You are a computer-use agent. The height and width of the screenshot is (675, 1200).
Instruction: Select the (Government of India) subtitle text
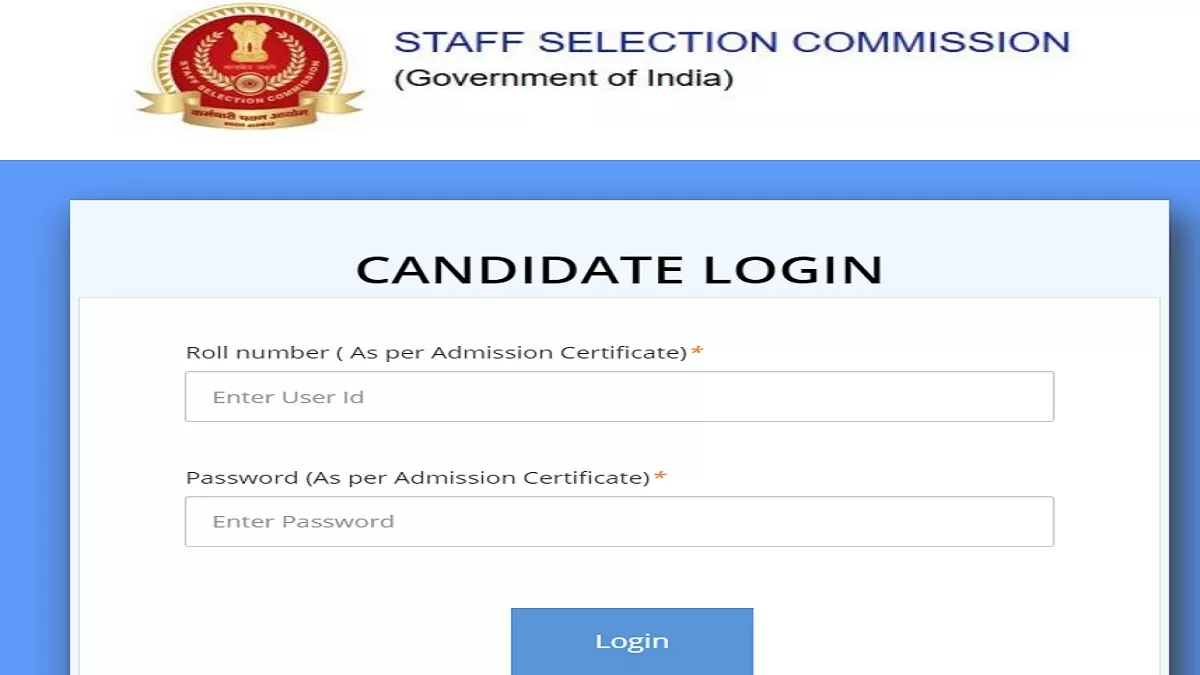point(564,78)
